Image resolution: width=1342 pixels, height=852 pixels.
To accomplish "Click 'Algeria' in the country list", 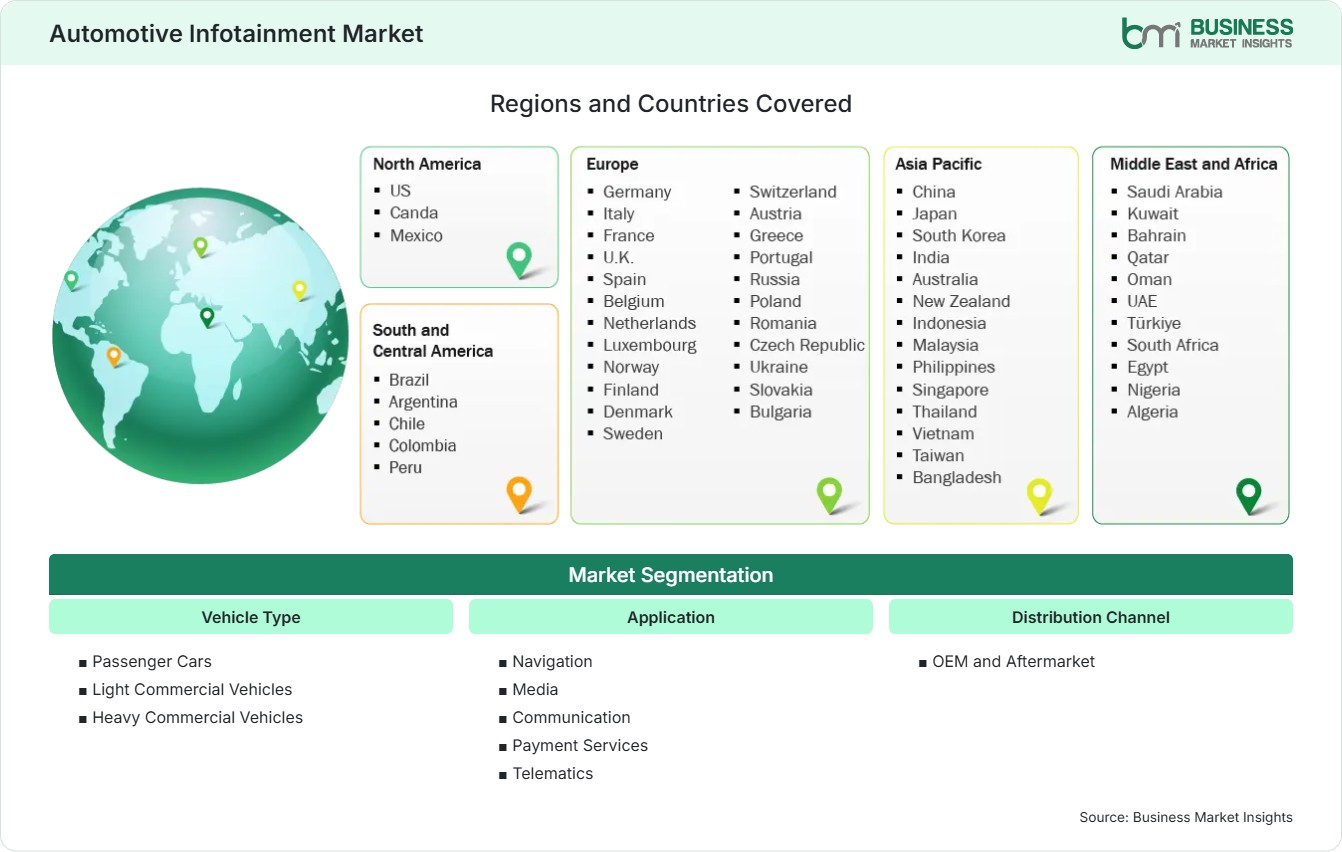I will [x=1153, y=412].
